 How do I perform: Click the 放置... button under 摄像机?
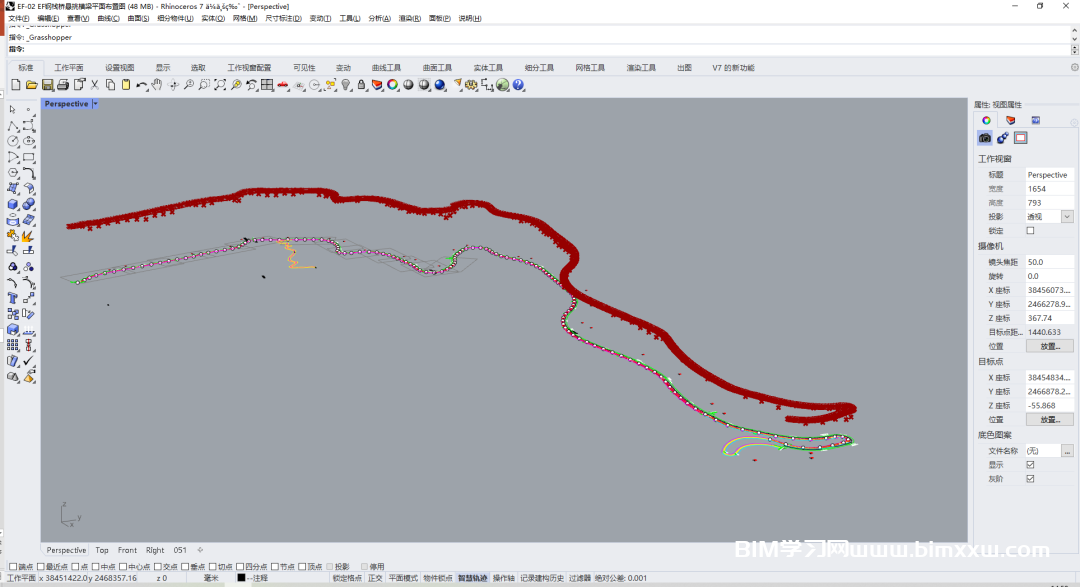coord(1050,346)
